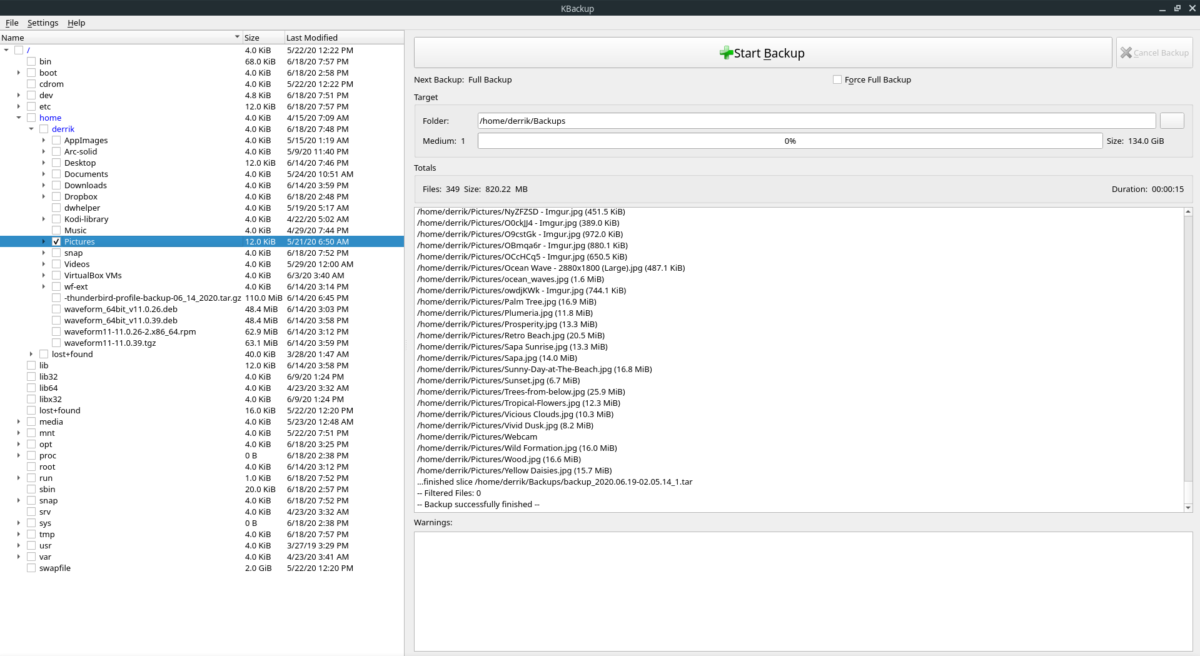Click the sort arrow in Name column header
1200x656 pixels.
coord(237,38)
